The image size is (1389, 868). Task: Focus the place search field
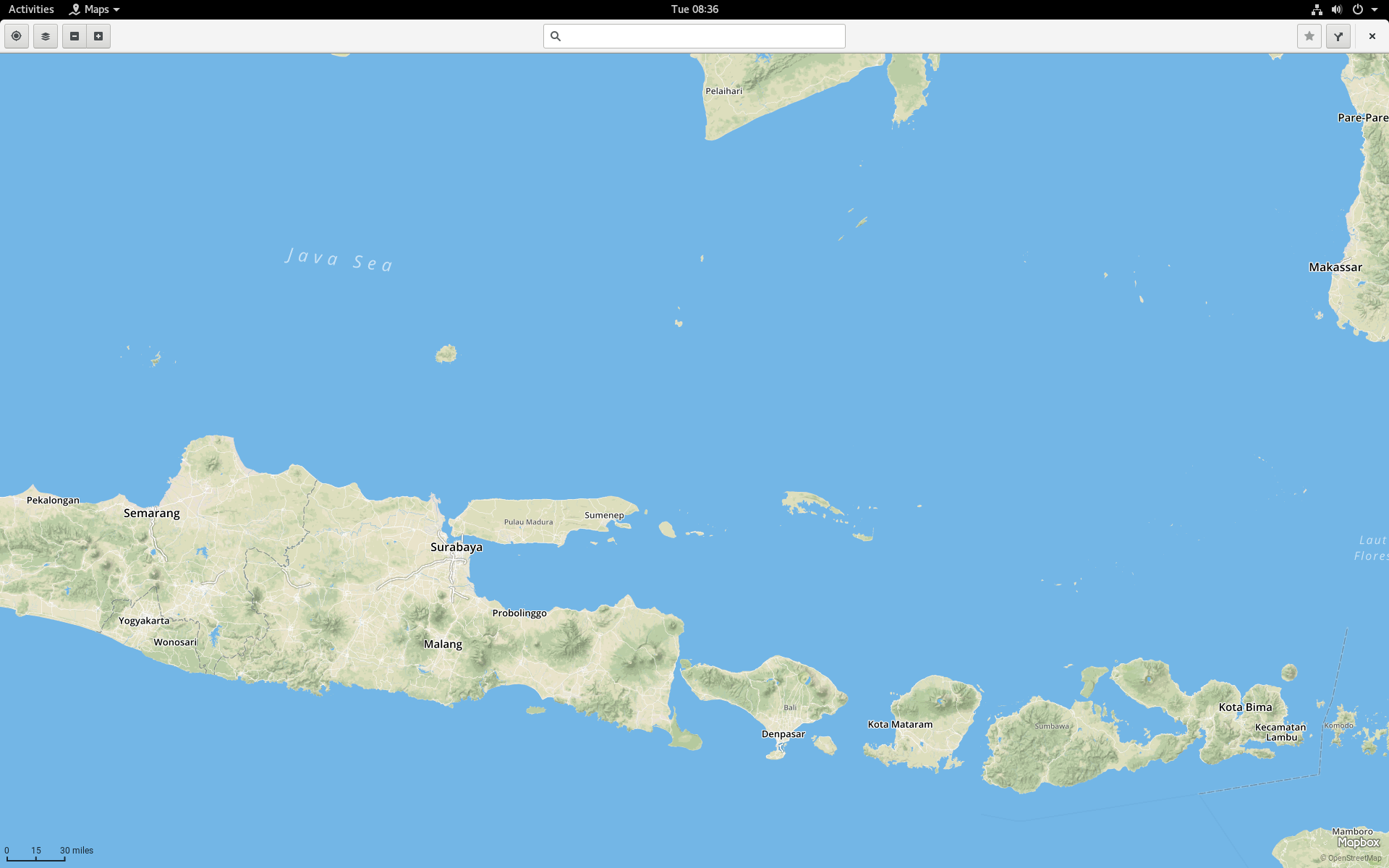702,36
